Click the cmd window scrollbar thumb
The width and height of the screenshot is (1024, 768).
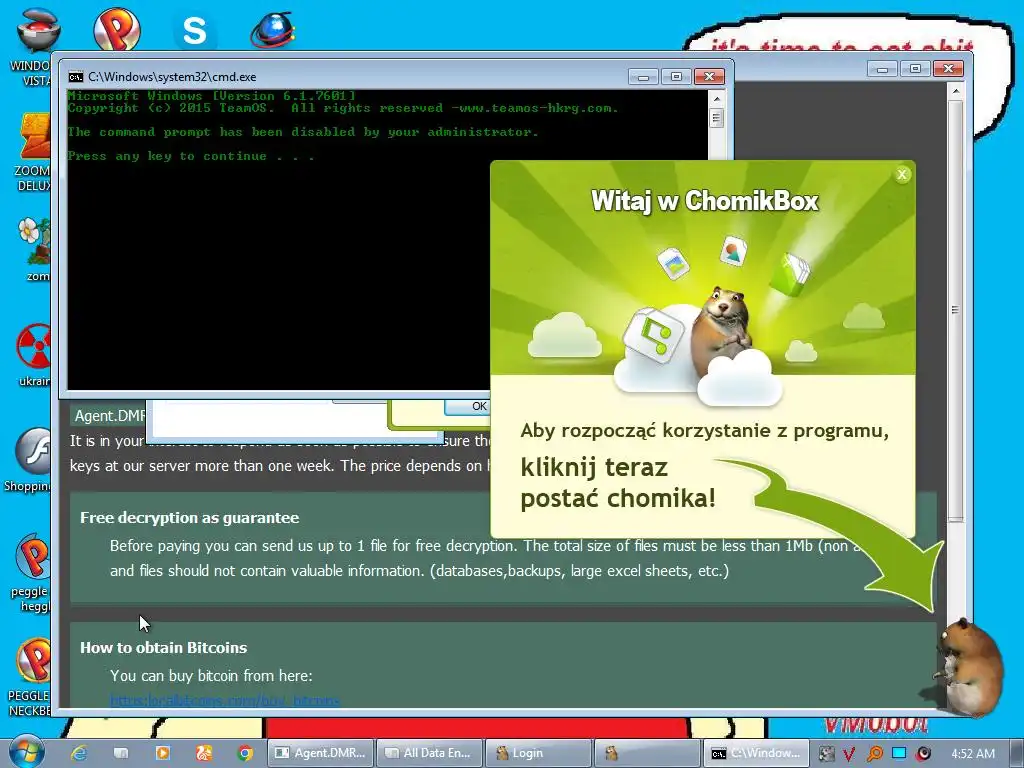coord(716,118)
